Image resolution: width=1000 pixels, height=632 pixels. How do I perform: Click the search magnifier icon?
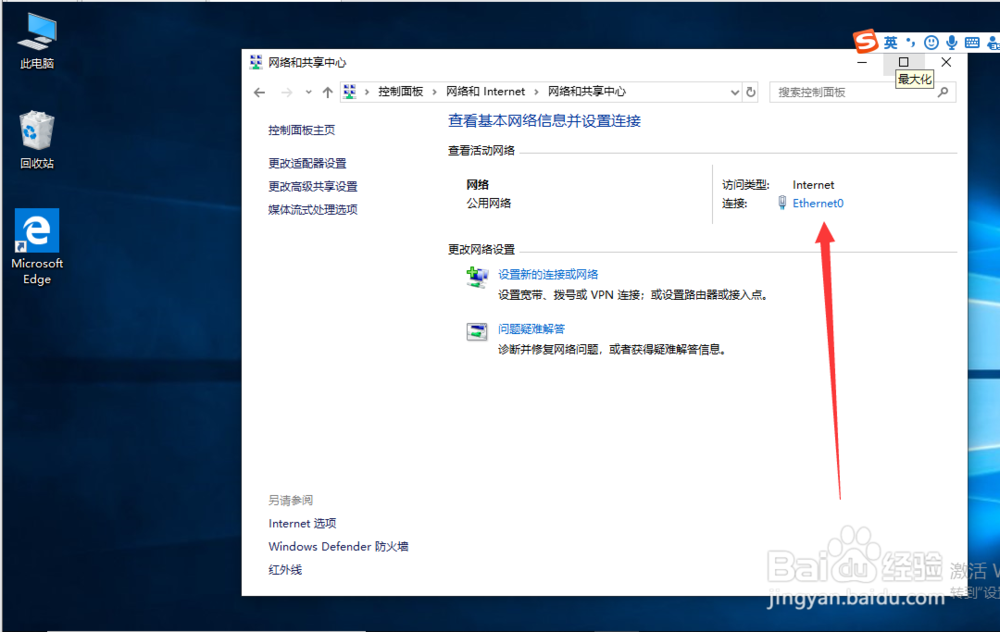[943, 92]
